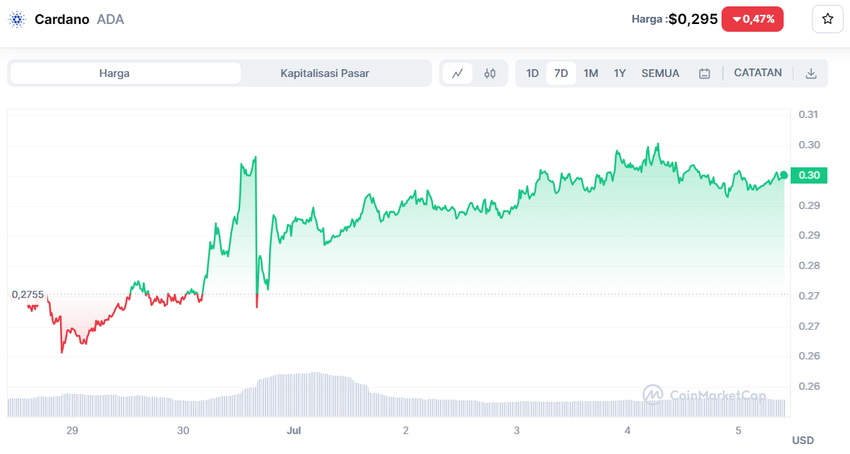Click the 29 date axis label
This screenshot has height=454, width=850.
(72, 431)
